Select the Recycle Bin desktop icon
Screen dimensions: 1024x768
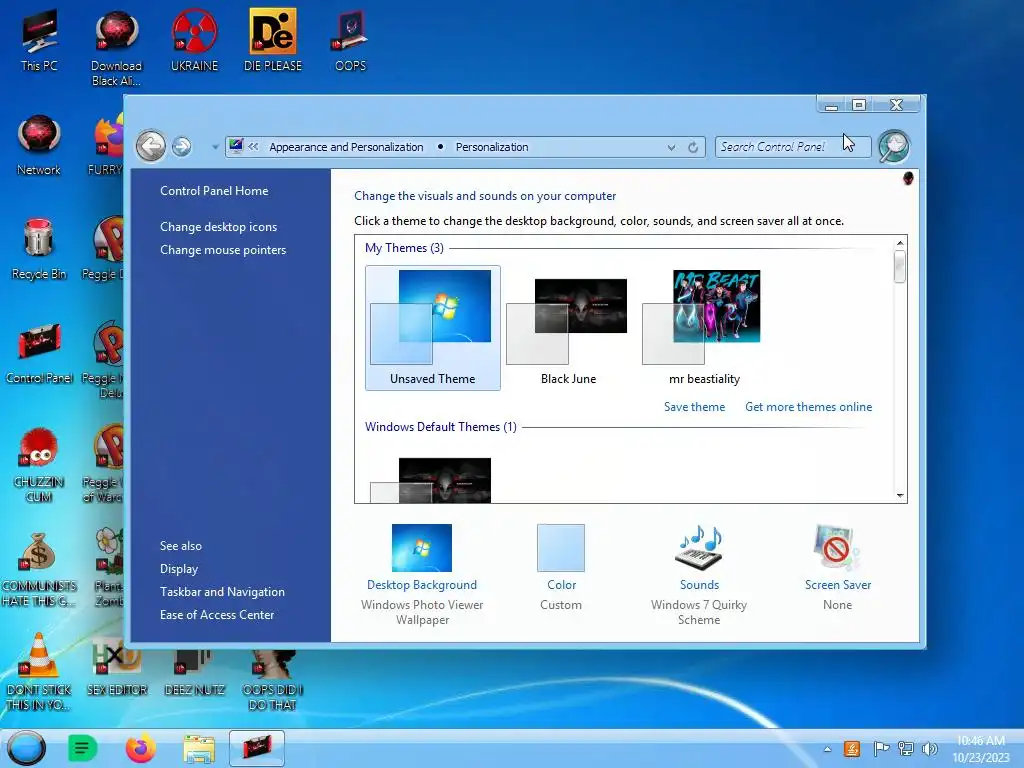point(39,249)
